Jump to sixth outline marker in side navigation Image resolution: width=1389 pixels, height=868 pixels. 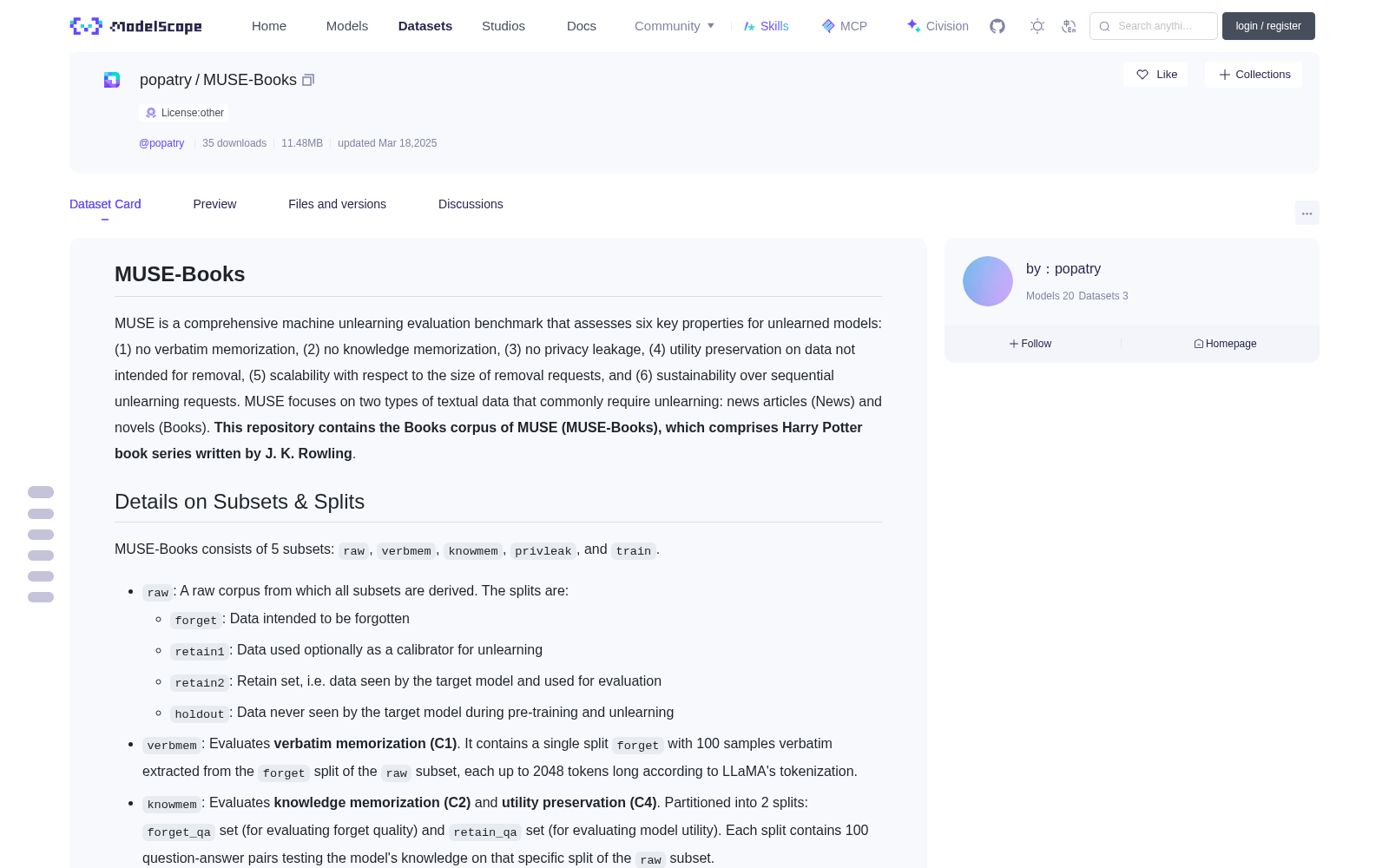[41, 597]
